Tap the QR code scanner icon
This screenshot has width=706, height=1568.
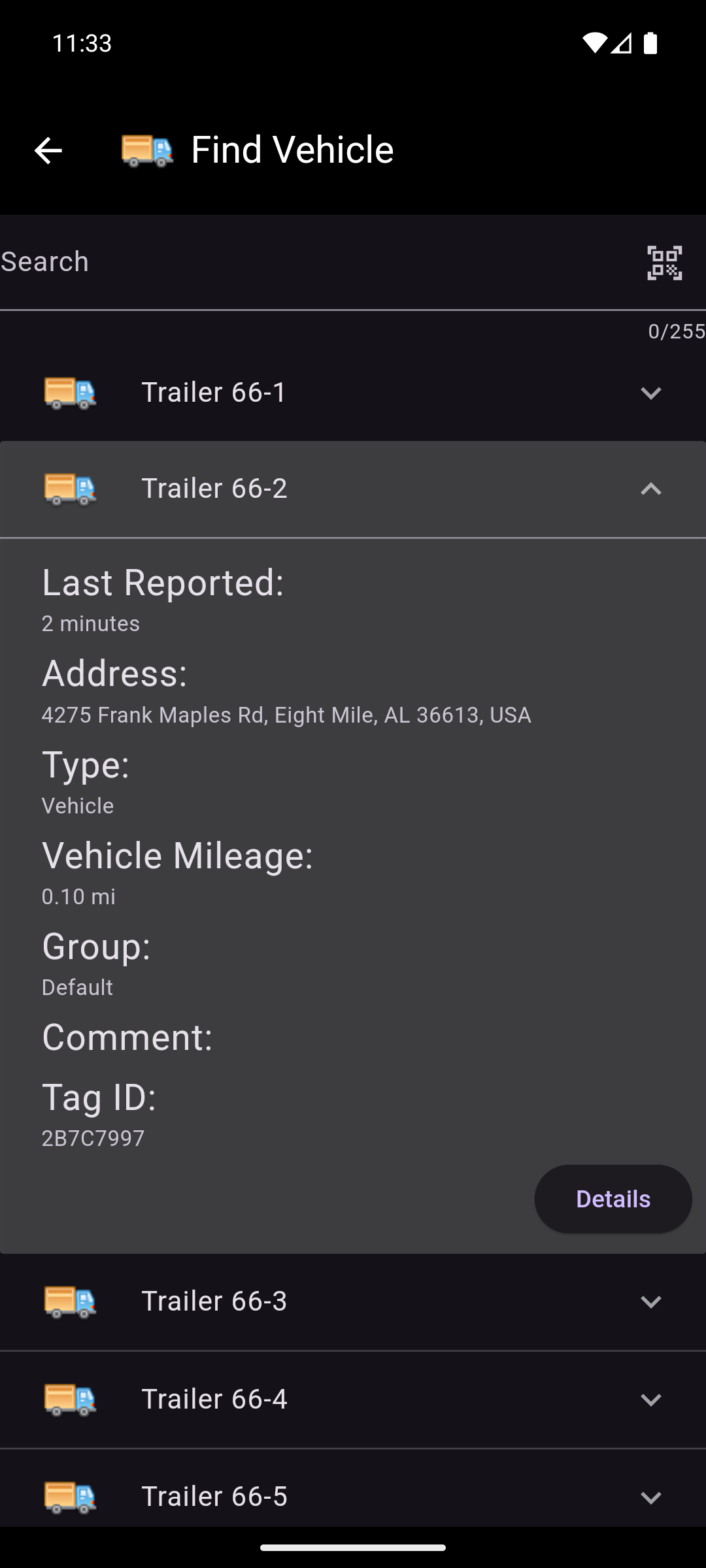pos(664,263)
